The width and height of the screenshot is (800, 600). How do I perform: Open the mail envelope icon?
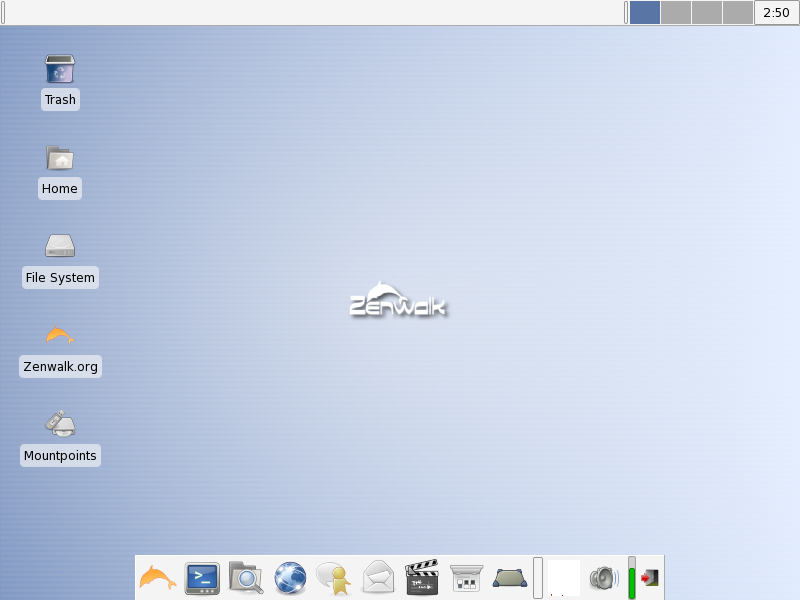tap(378, 577)
